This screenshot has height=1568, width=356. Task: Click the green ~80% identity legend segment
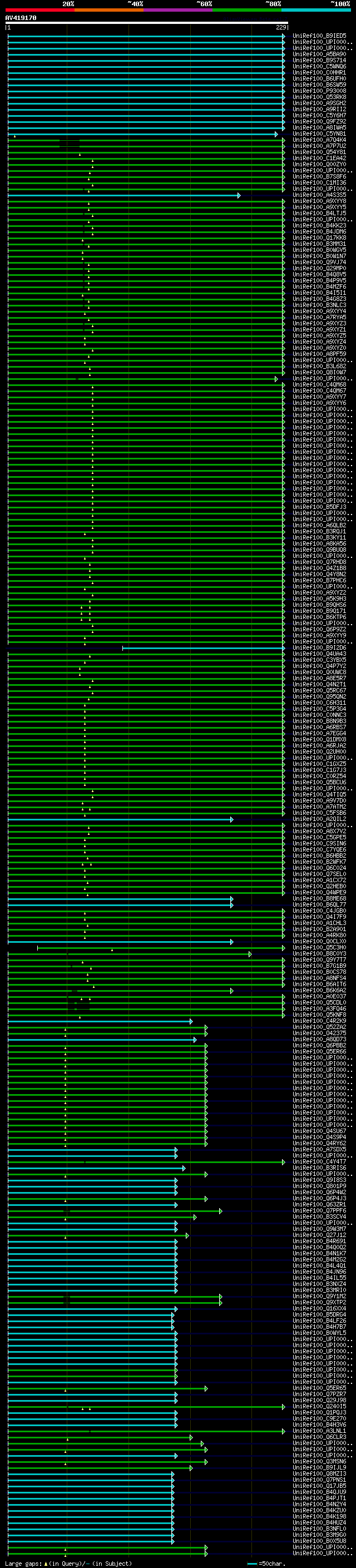[247, 10]
